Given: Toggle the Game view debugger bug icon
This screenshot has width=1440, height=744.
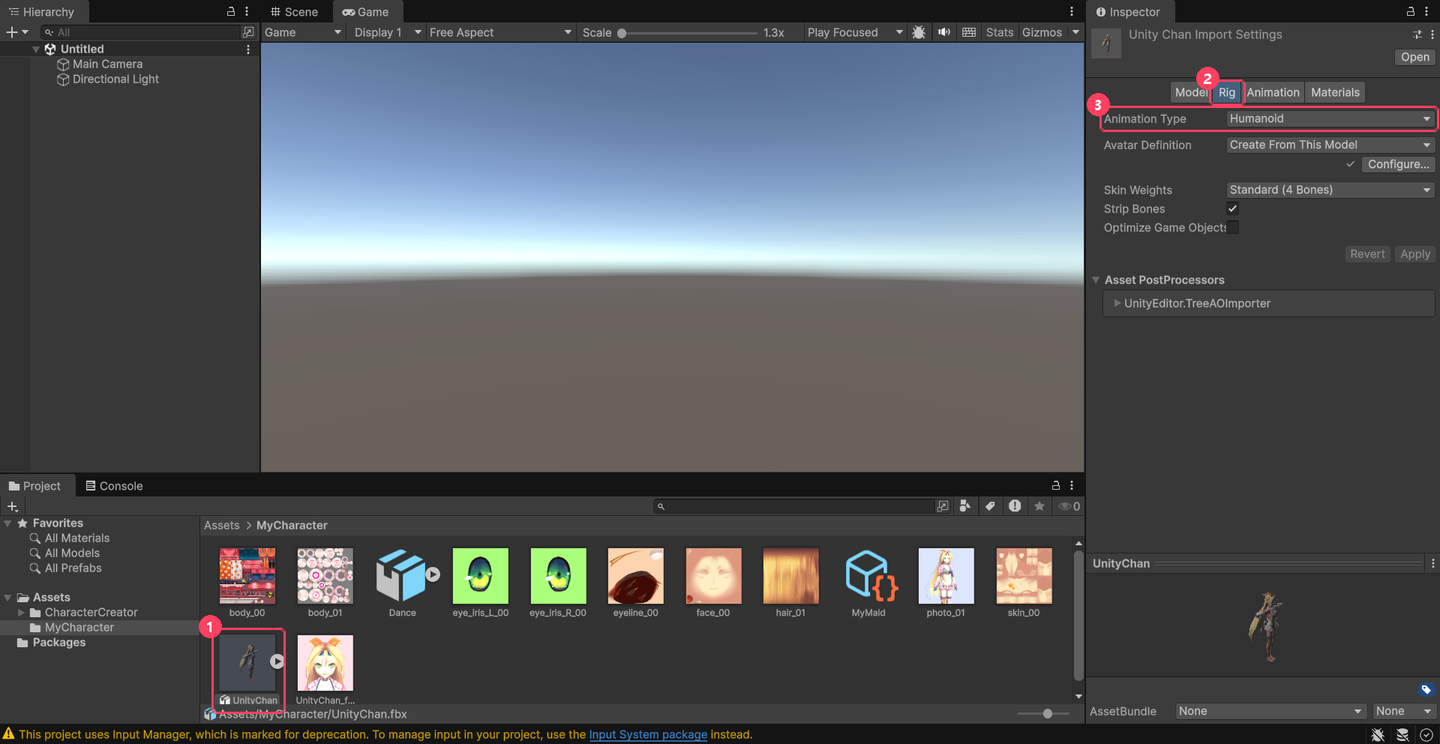Looking at the screenshot, I should pos(919,32).
